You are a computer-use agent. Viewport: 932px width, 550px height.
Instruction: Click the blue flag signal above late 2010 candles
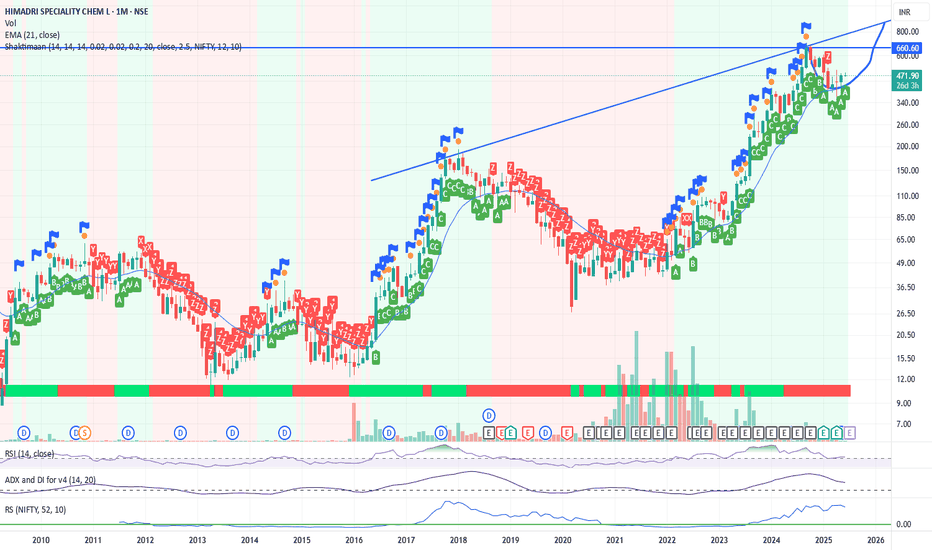point(84,227)
